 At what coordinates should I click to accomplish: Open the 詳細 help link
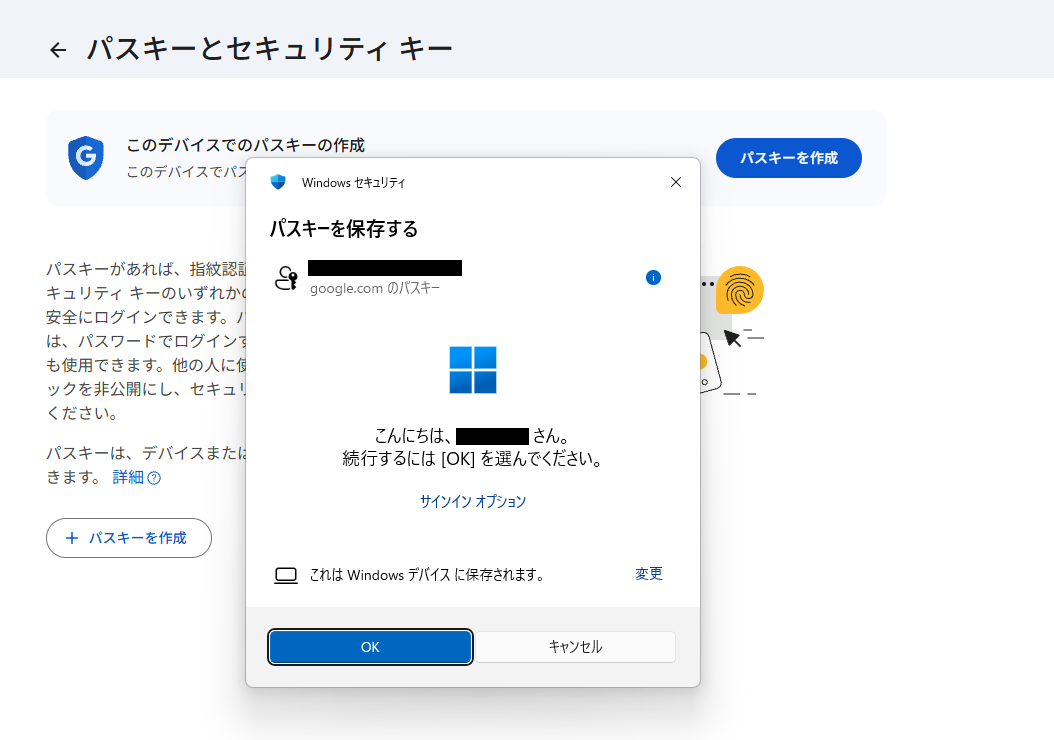128,477
